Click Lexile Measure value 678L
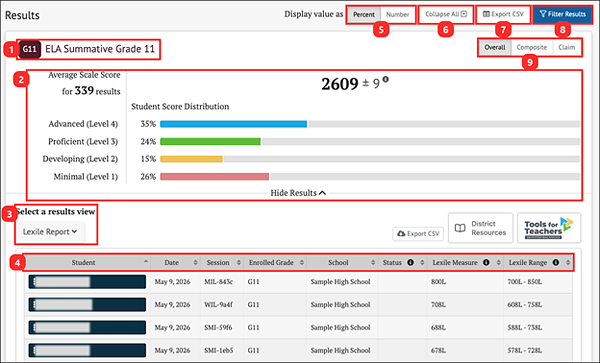This screenshot has height=363, width=600. [x=438, y=350]
